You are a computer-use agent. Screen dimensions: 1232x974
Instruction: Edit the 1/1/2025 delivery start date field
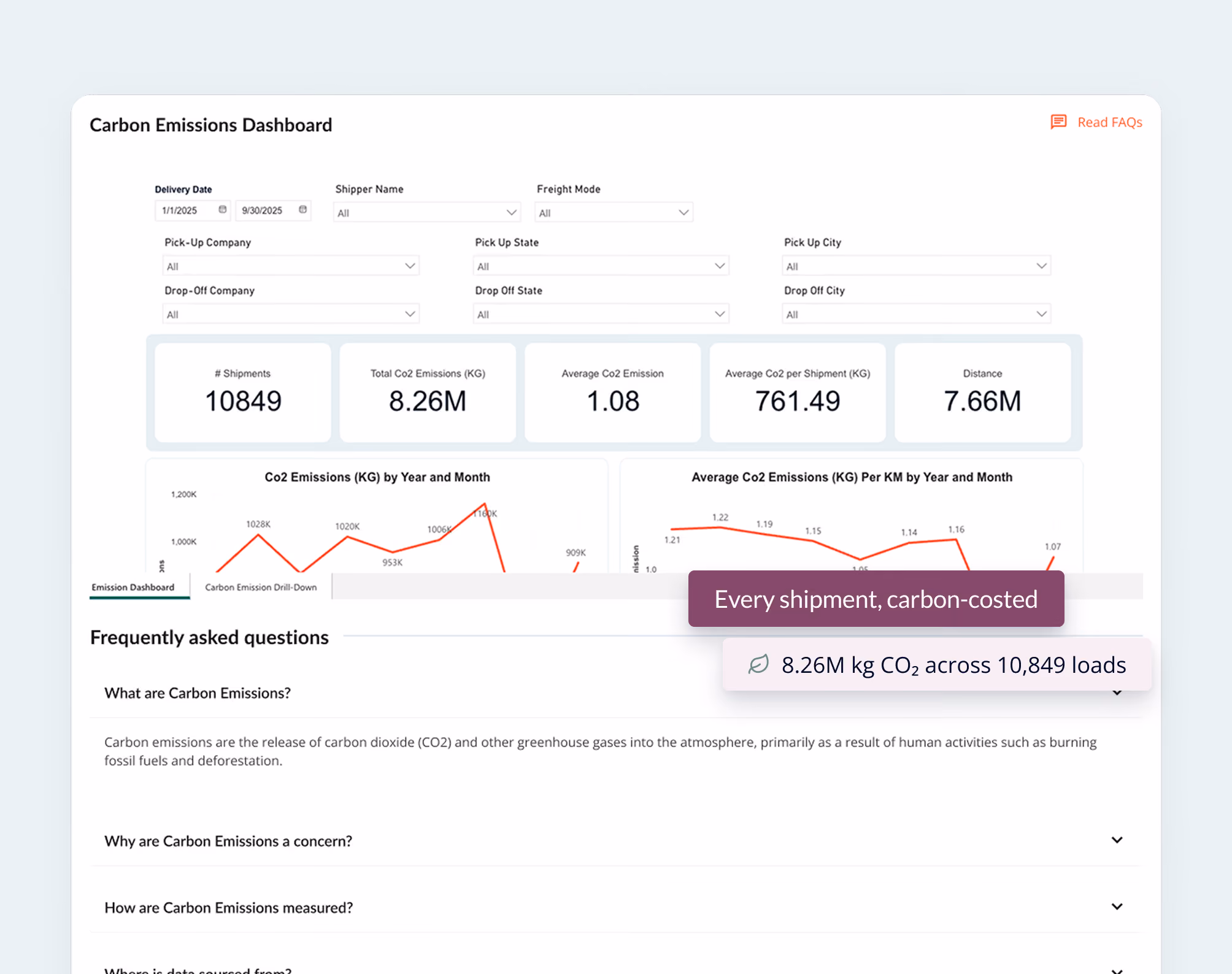pyautogui.click(x=192, y=210)
